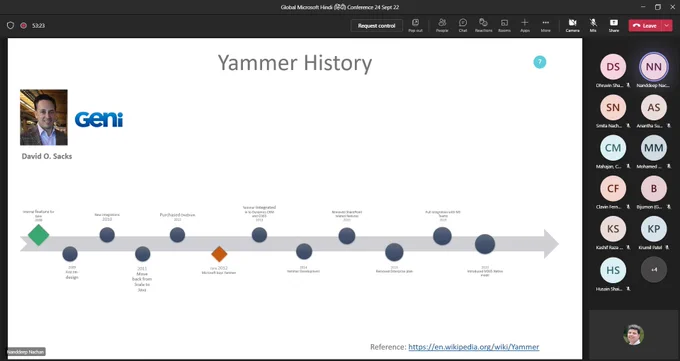Screen dimensions: 680x361
Task: Close the Teams meeting window
Action: [672, 7]
